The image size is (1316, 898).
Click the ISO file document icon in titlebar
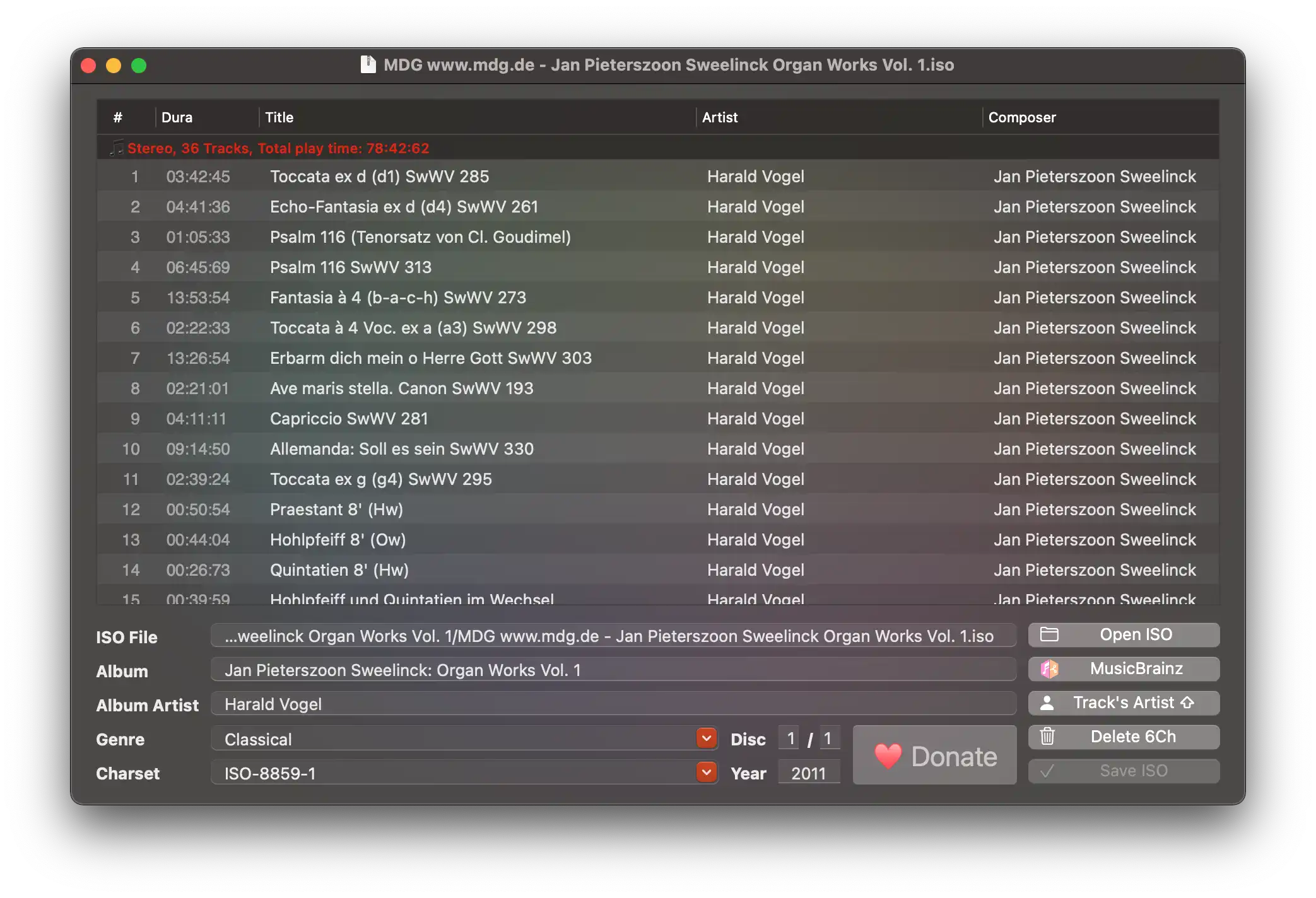[367, 64]
